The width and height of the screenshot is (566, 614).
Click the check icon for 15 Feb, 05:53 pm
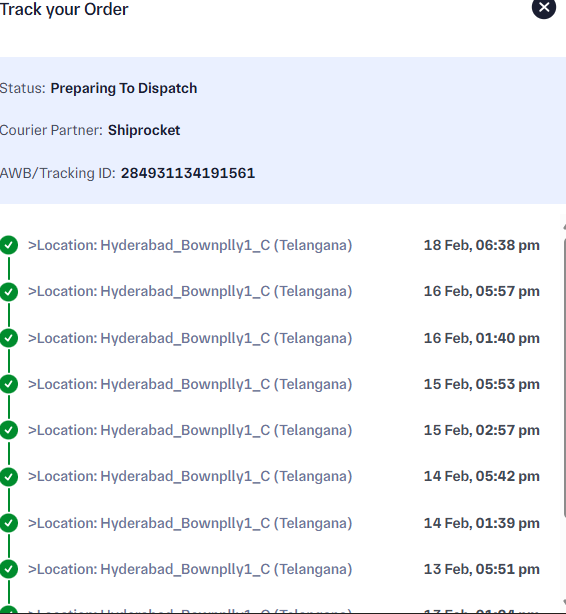pos(9,384)
